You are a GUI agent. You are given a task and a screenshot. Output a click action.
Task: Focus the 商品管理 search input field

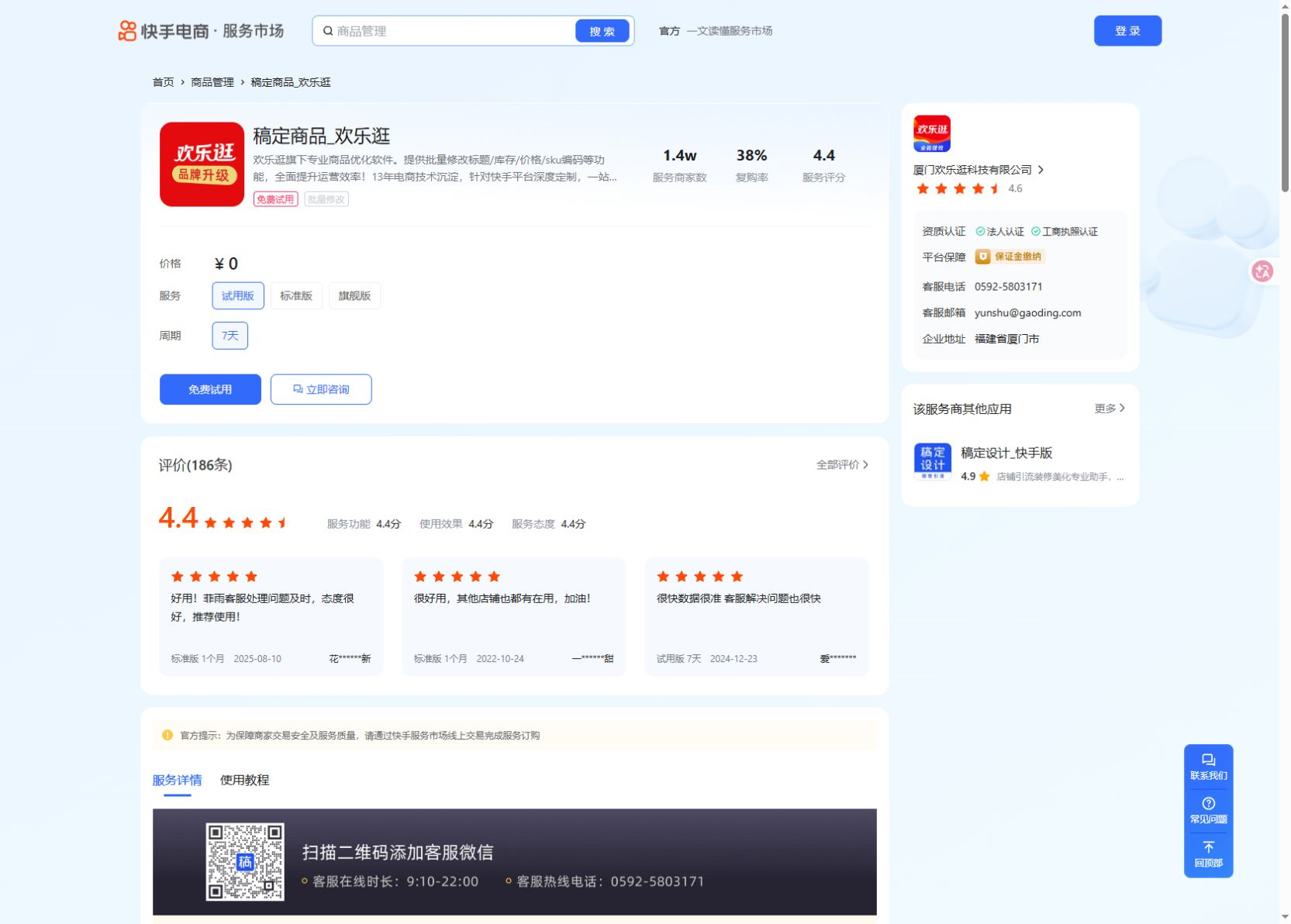pyautogui.click(x=454, y=31)
